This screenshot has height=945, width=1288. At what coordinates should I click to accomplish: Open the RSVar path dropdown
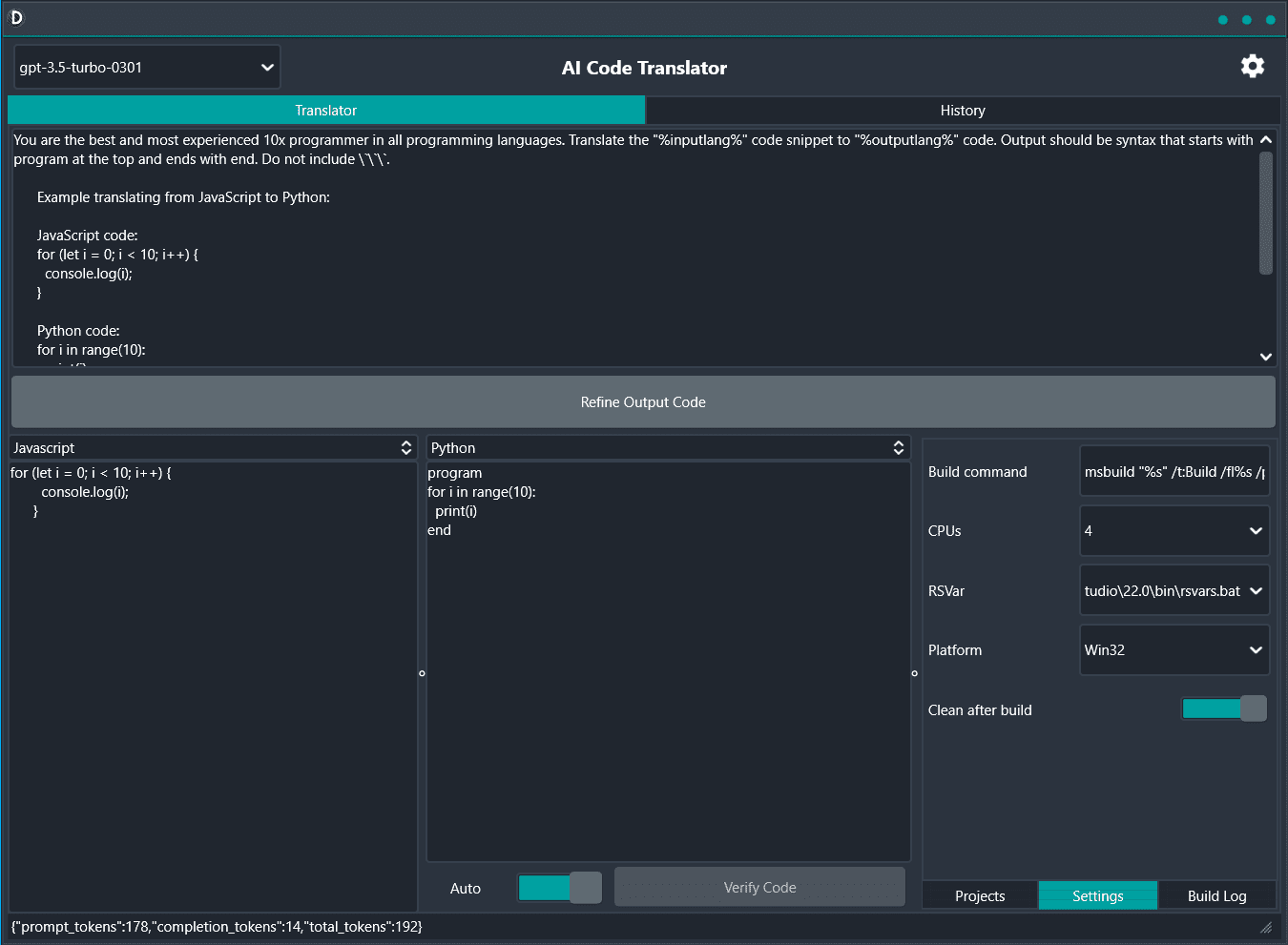(x=1174, y=591)
